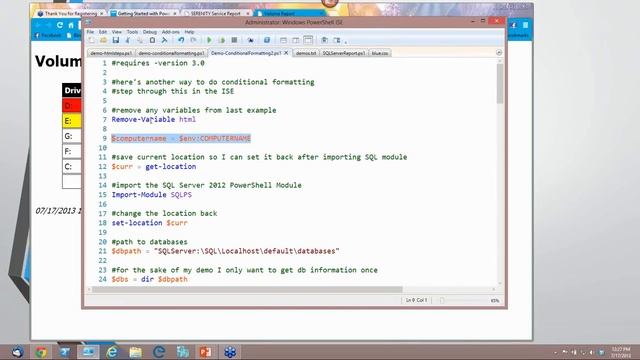The width and height of the screenshot is (640, 360).
Task: Go to browser home page icon
Action: 71,25
